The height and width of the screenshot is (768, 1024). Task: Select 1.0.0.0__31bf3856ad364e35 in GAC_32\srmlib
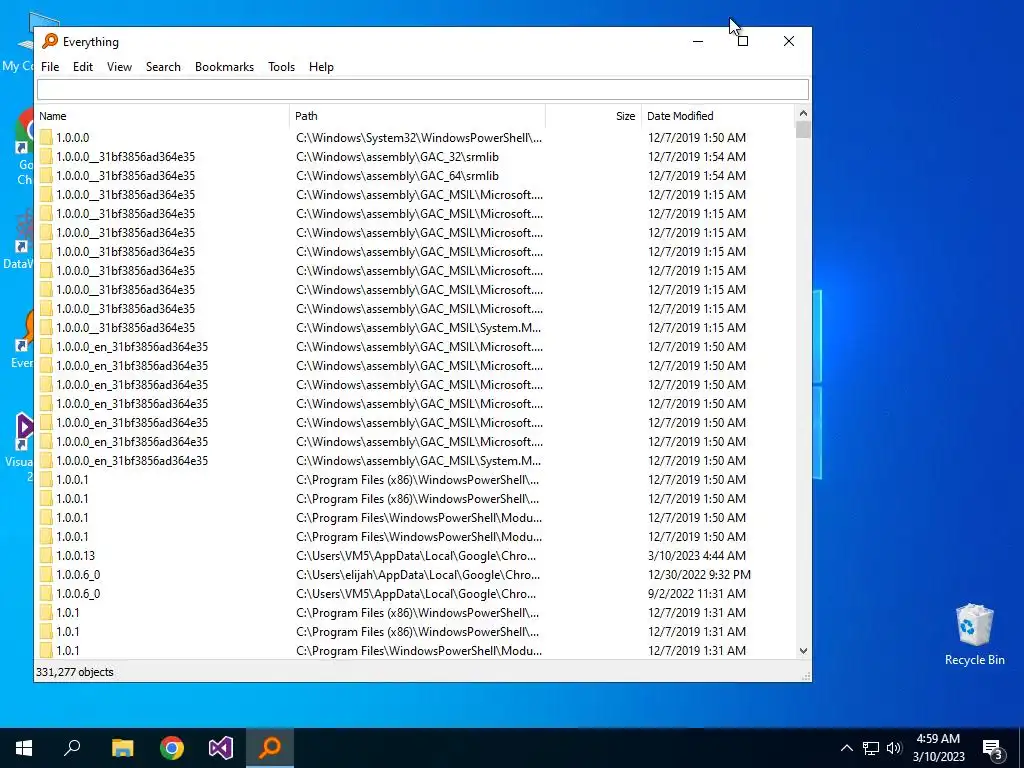click(125, 157)
